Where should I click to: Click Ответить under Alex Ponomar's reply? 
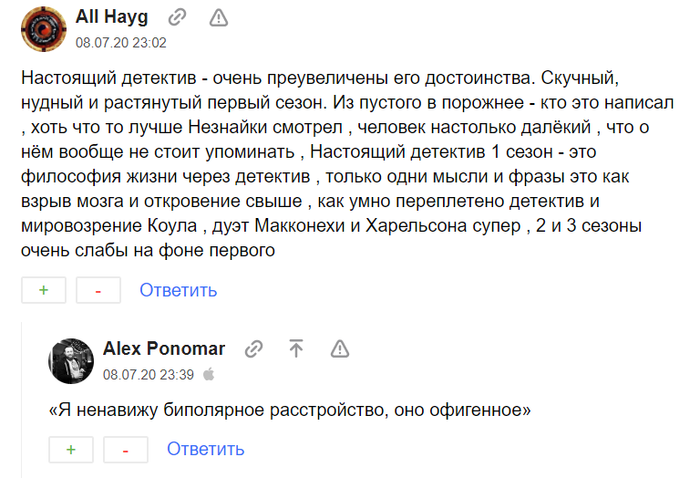206,448
